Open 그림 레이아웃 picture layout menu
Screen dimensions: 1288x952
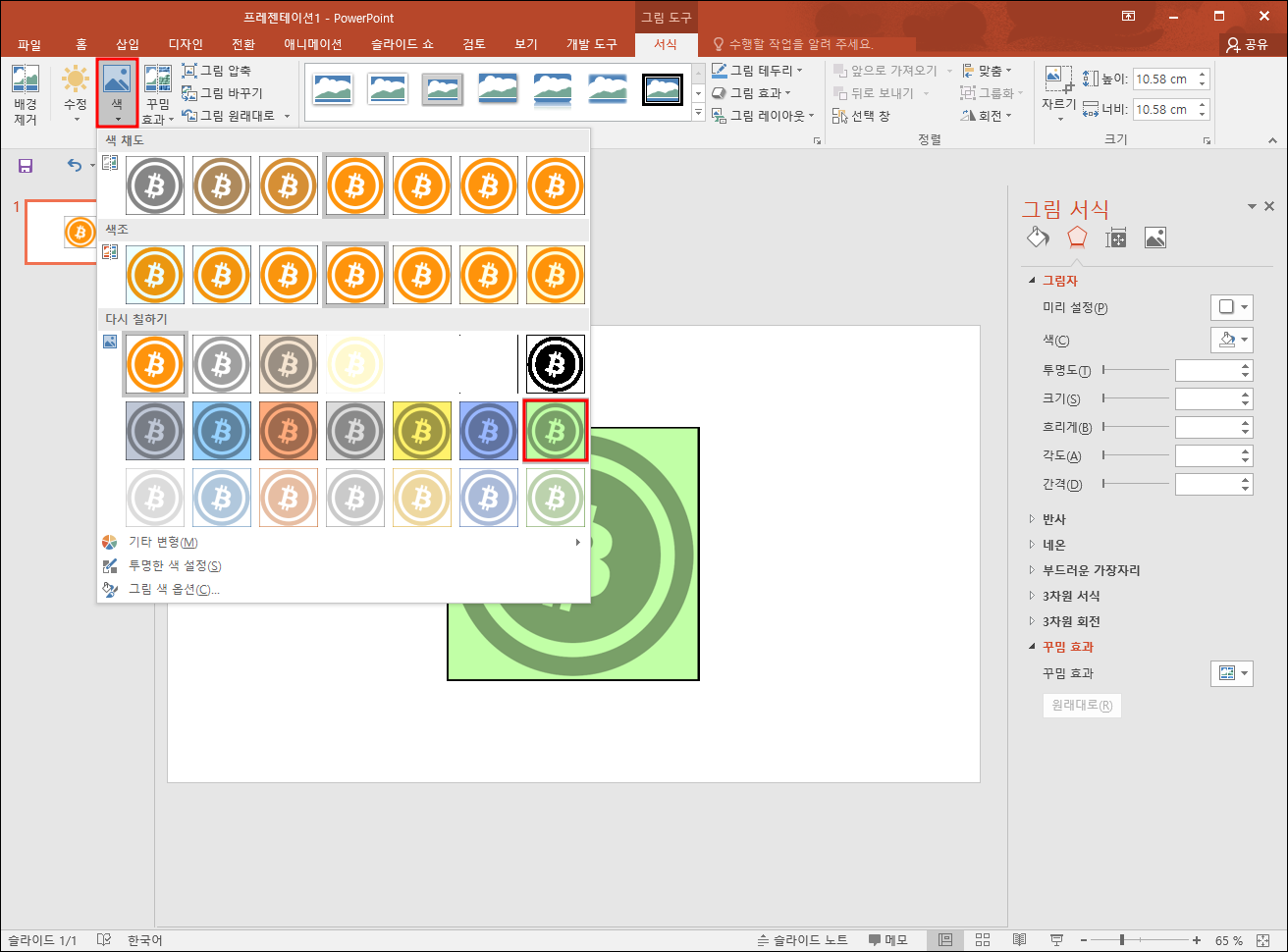tap(763, 116)
